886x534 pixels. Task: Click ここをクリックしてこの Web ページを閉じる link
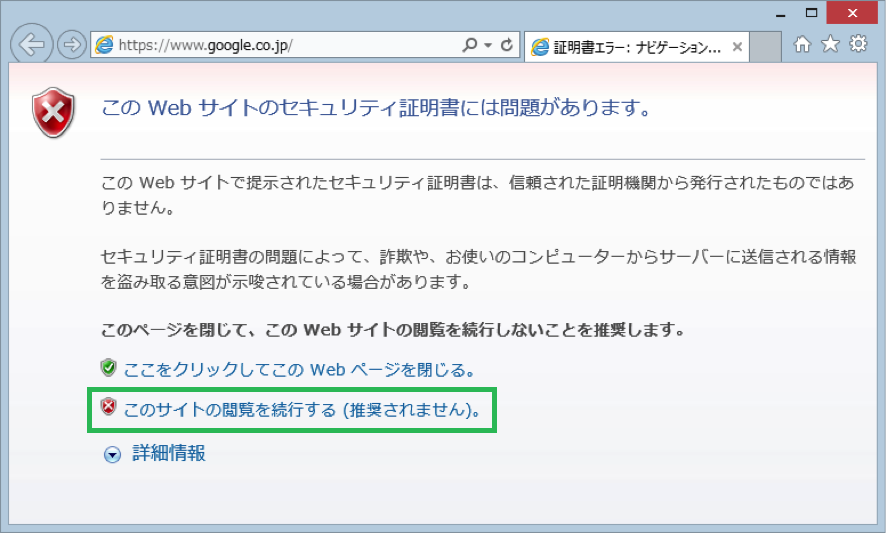pos(299,370)
